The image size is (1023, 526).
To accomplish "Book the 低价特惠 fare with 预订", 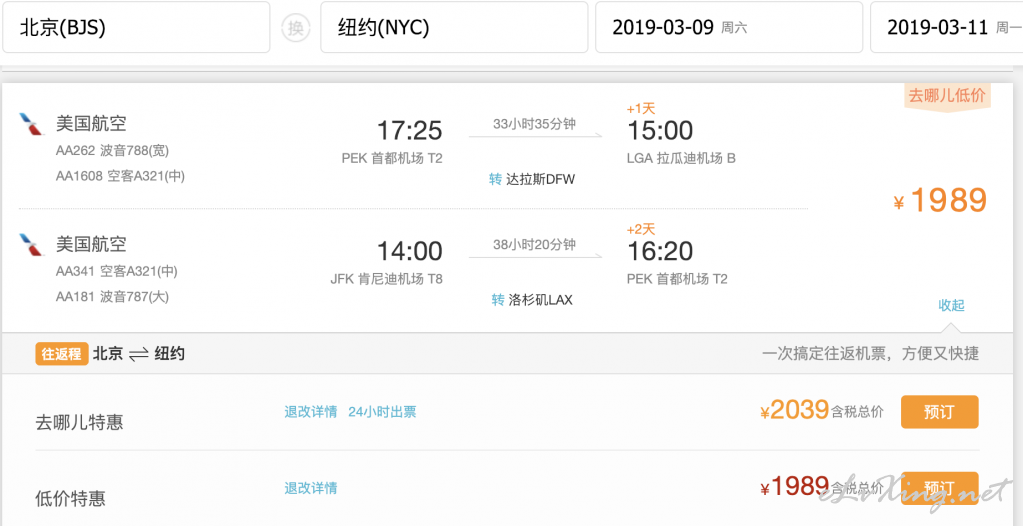I will click(x=939, y=488).
